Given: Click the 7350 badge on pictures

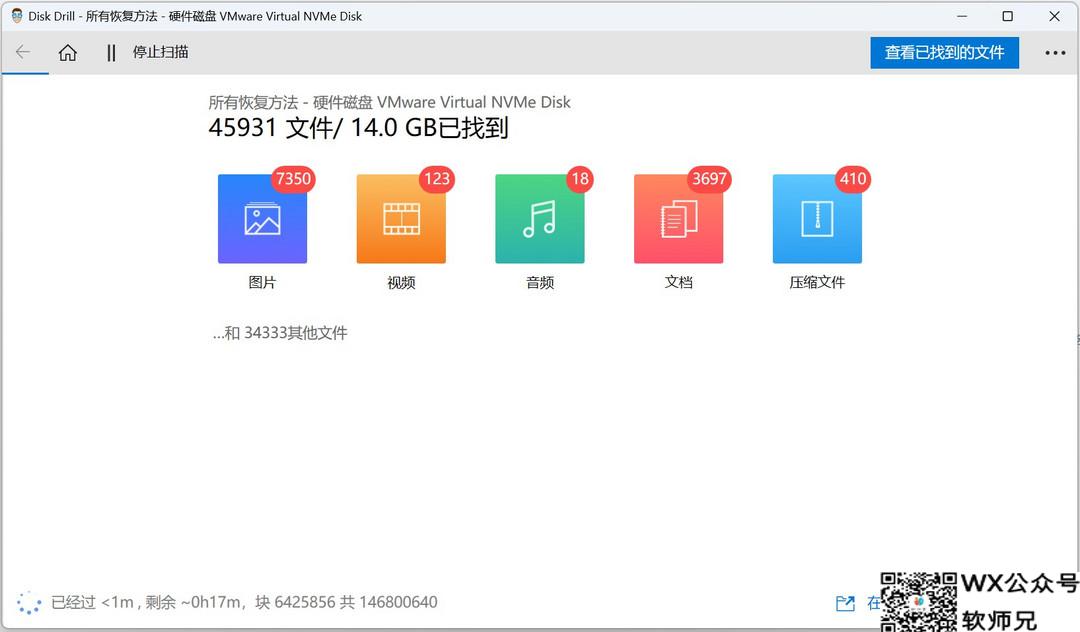Looking at the screenshot, I should tap(293, 179).
